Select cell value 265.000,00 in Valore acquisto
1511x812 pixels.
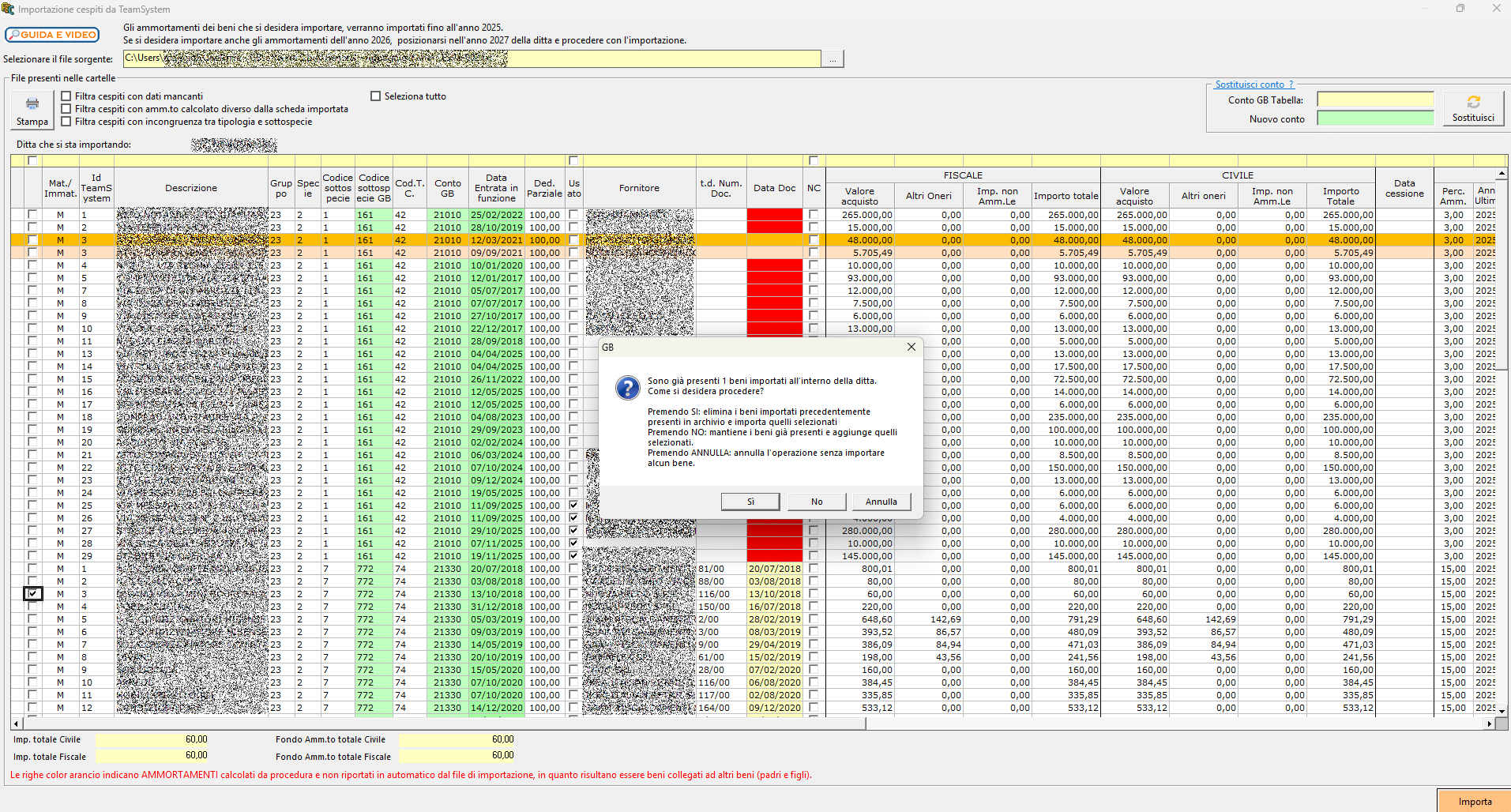point(859,215)
